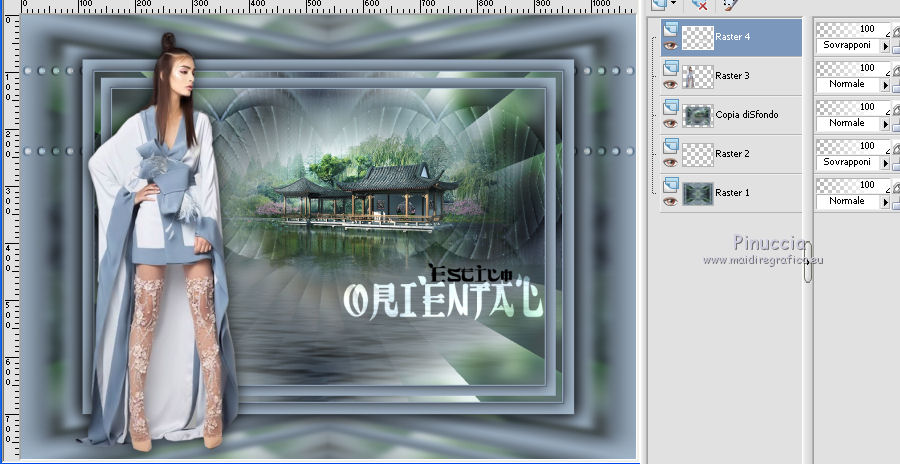Select layer name Raster 2

pyautogui.click(x=732, y=154)
